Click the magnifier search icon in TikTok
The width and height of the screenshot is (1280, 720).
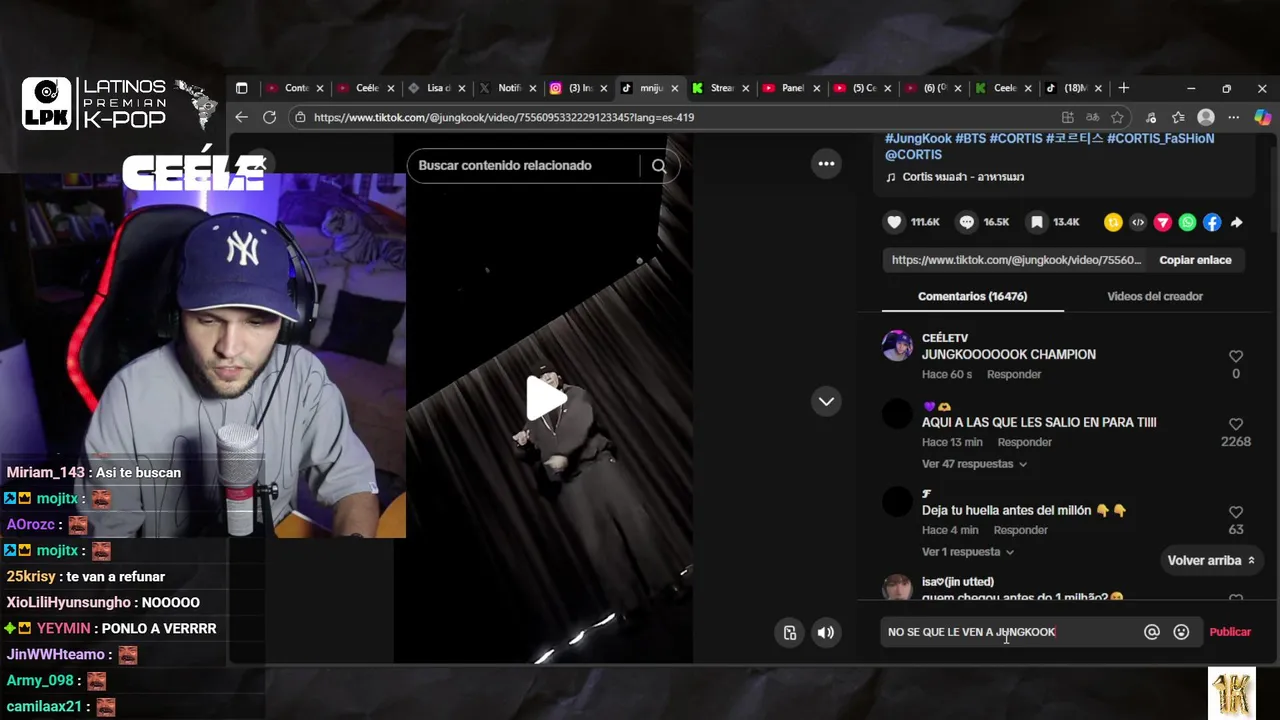pyautogui.click(x=659, y=166)
